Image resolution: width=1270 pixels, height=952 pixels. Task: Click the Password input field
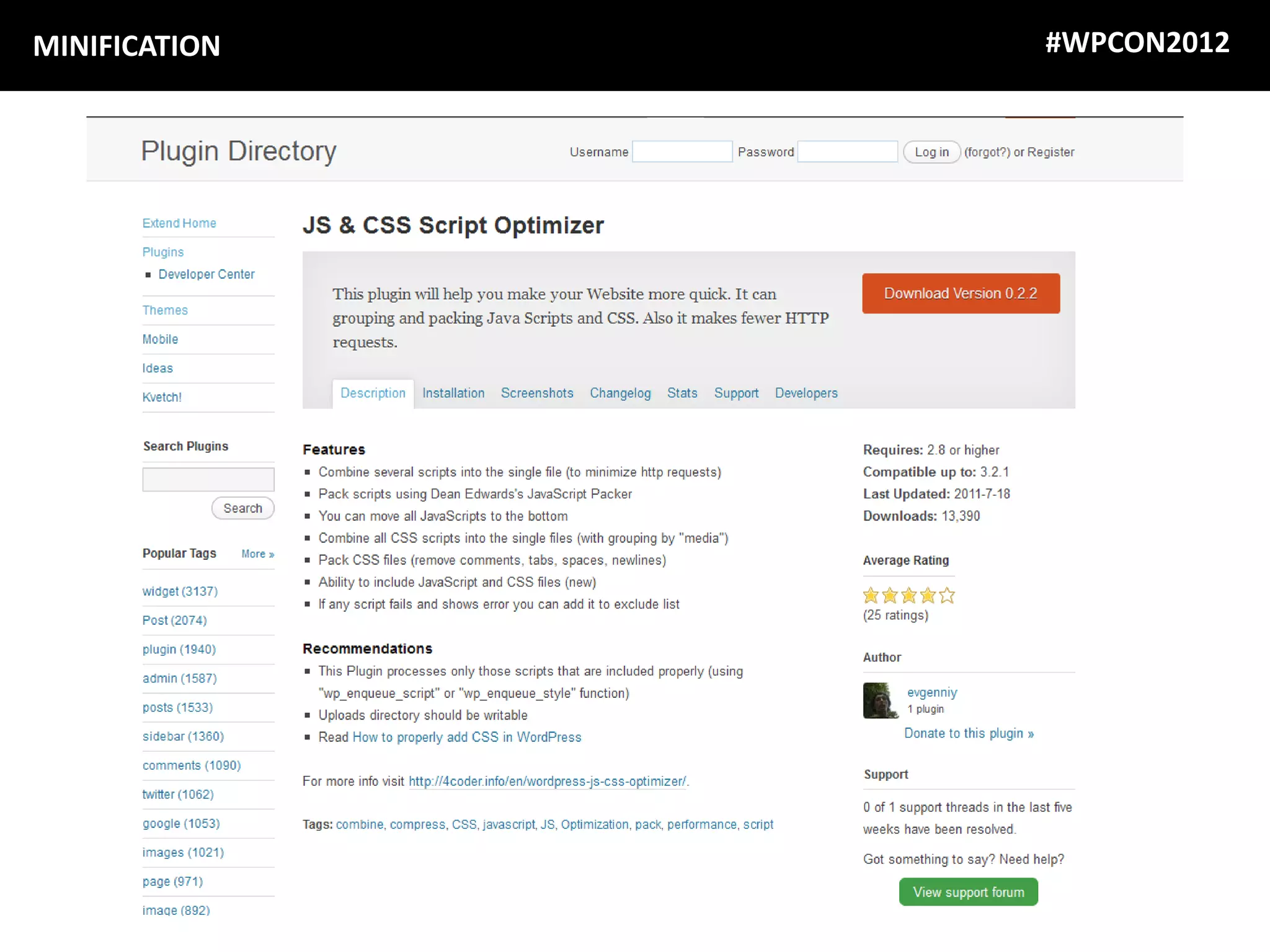pos(847,152)
